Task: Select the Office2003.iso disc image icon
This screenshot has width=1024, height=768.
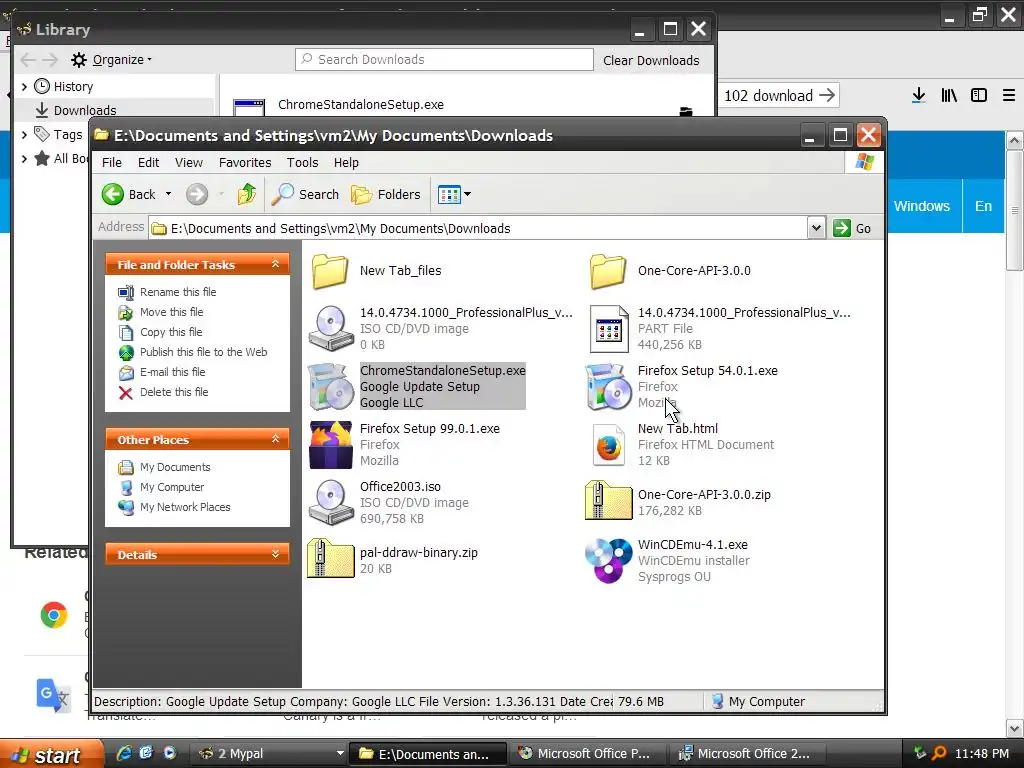Action: point(331,503)
